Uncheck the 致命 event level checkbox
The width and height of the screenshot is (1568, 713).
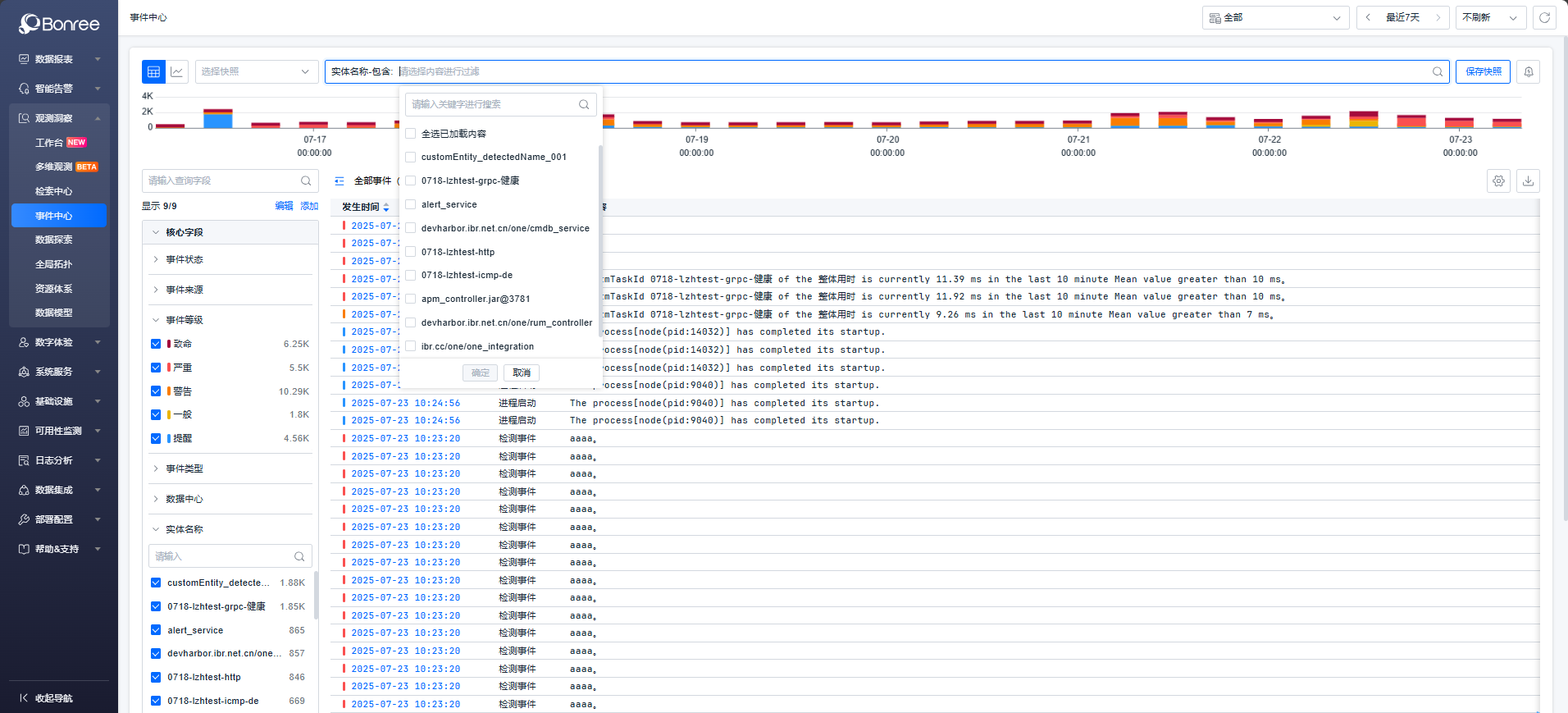(x=156, y=344)
